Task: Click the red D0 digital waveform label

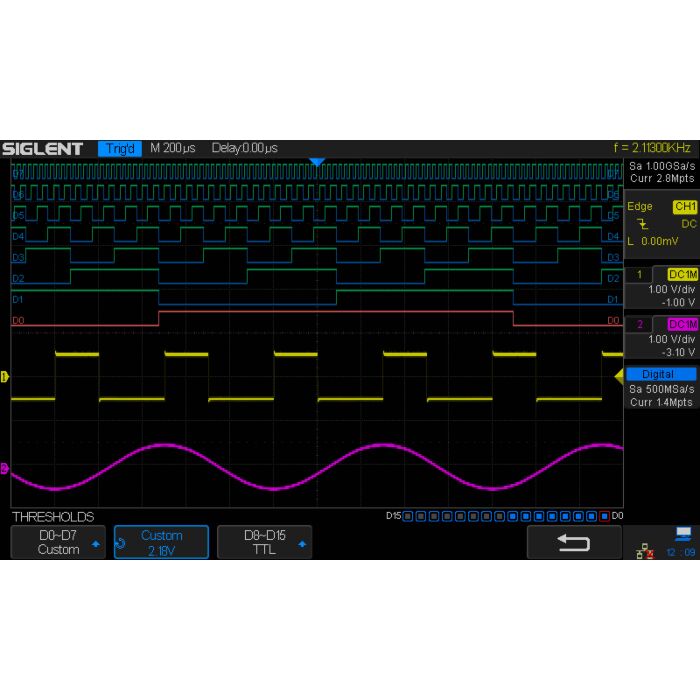Action: [17, 321]
